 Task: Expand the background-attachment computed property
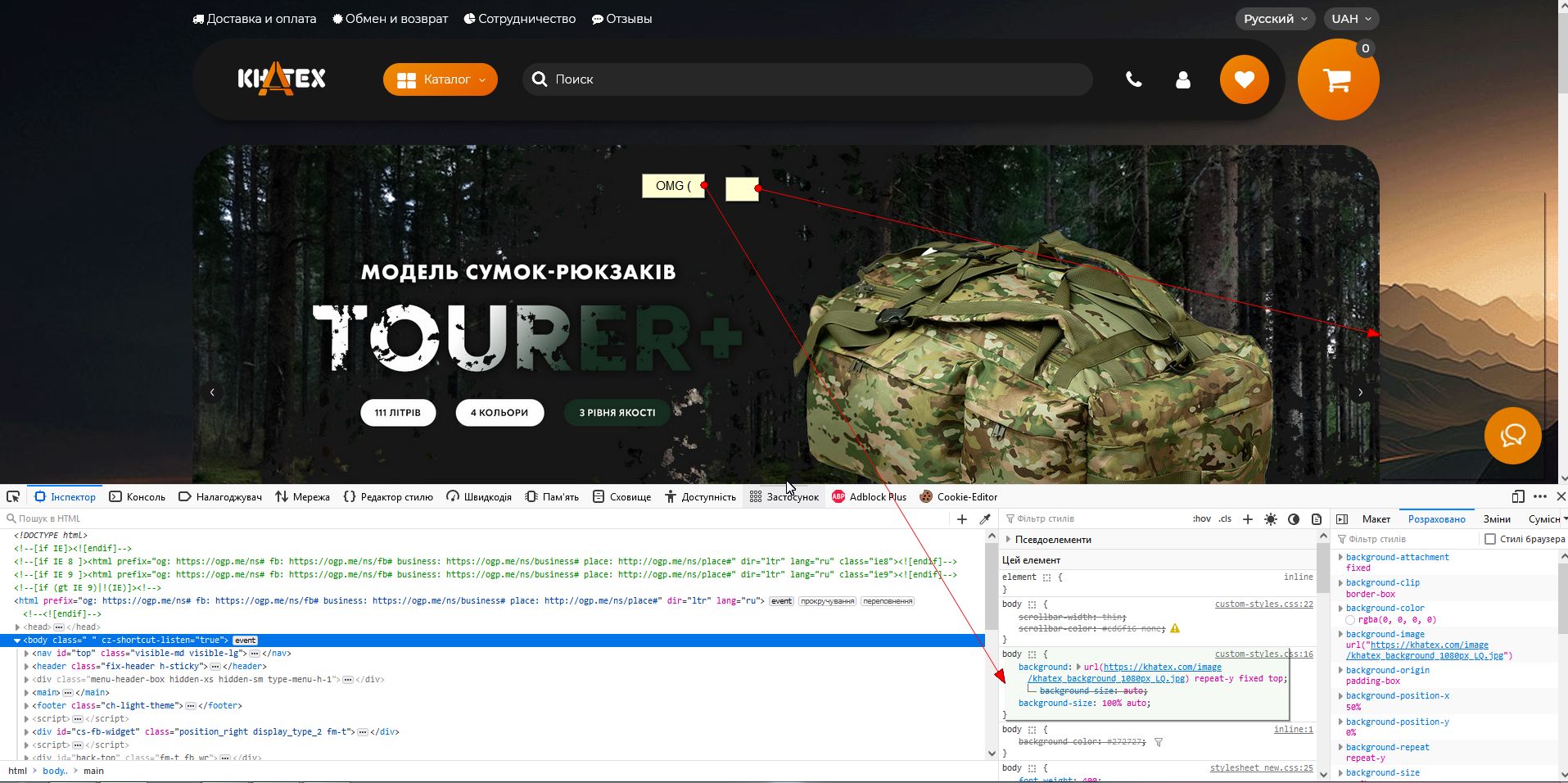[1340, 557]
